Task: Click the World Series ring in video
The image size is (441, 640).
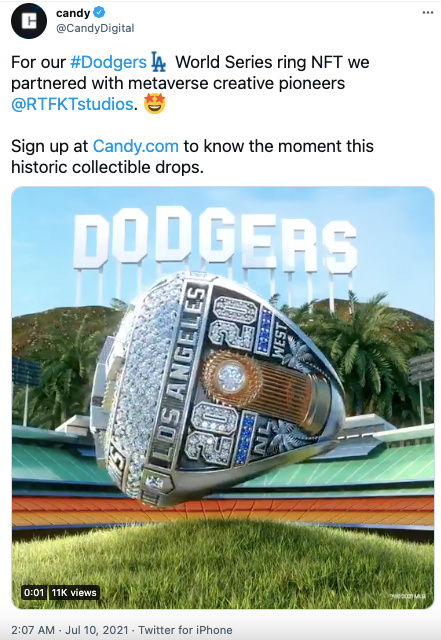Action: [218, 389]
